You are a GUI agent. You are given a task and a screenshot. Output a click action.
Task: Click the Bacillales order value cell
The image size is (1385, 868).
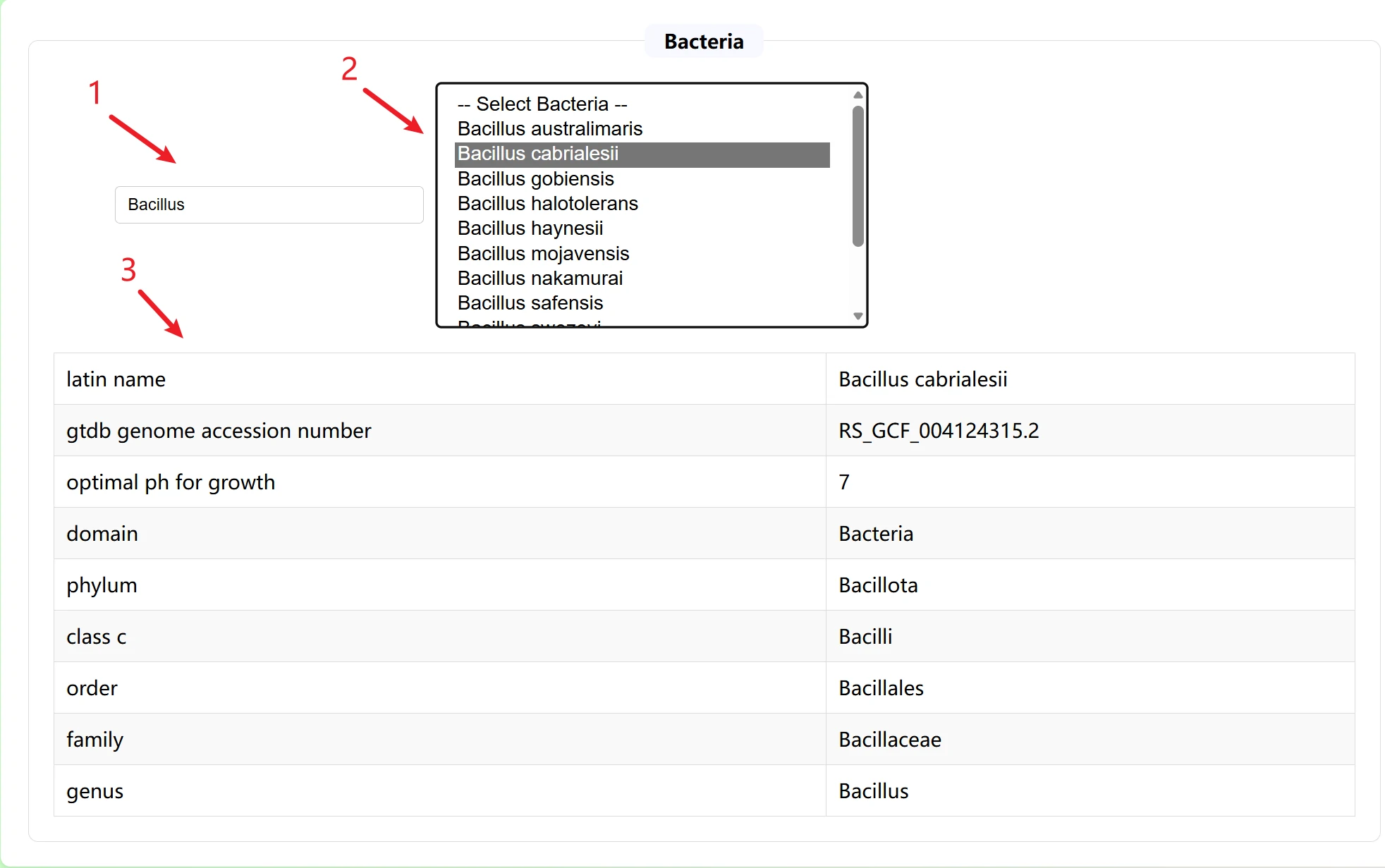(x=881, y=688)
